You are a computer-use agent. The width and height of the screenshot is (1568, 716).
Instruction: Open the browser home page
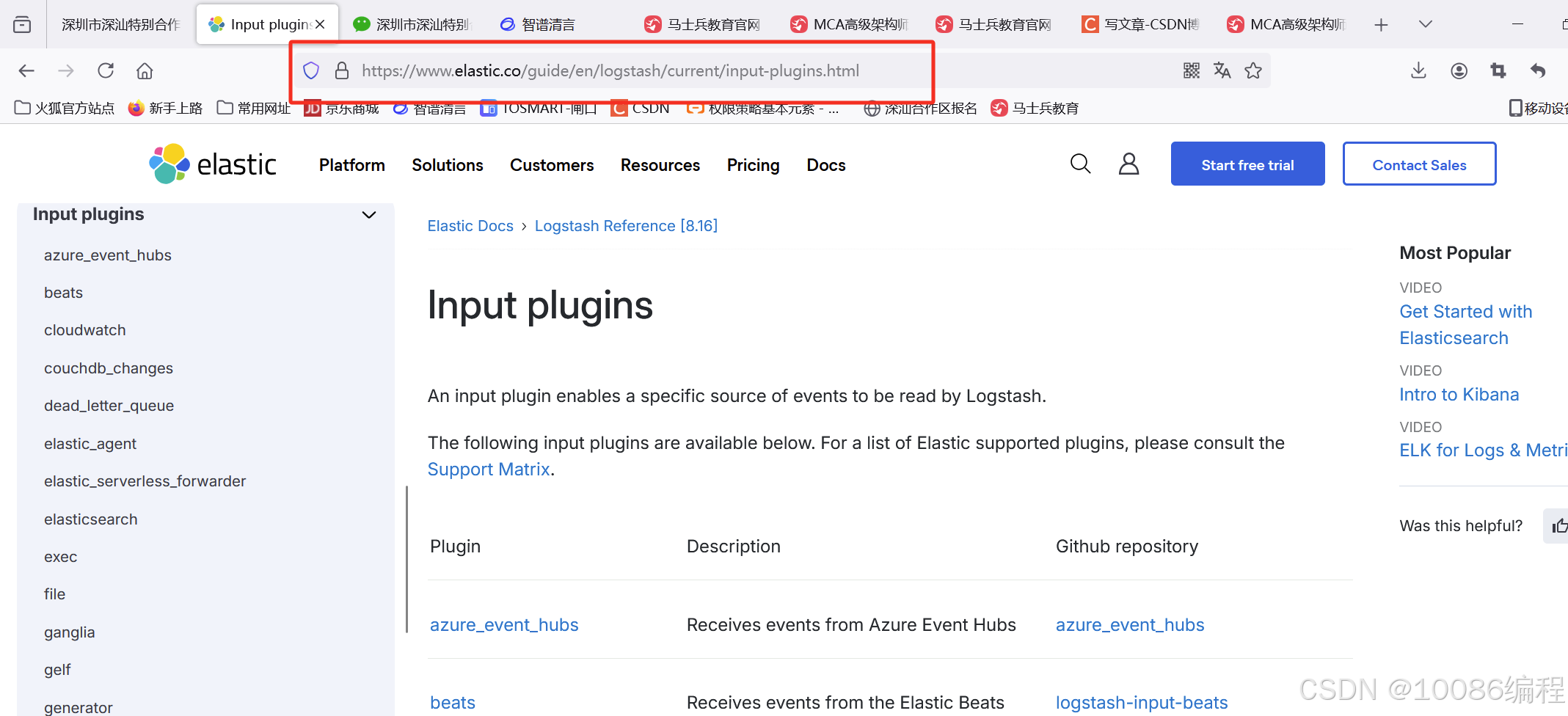pos(145,70)
